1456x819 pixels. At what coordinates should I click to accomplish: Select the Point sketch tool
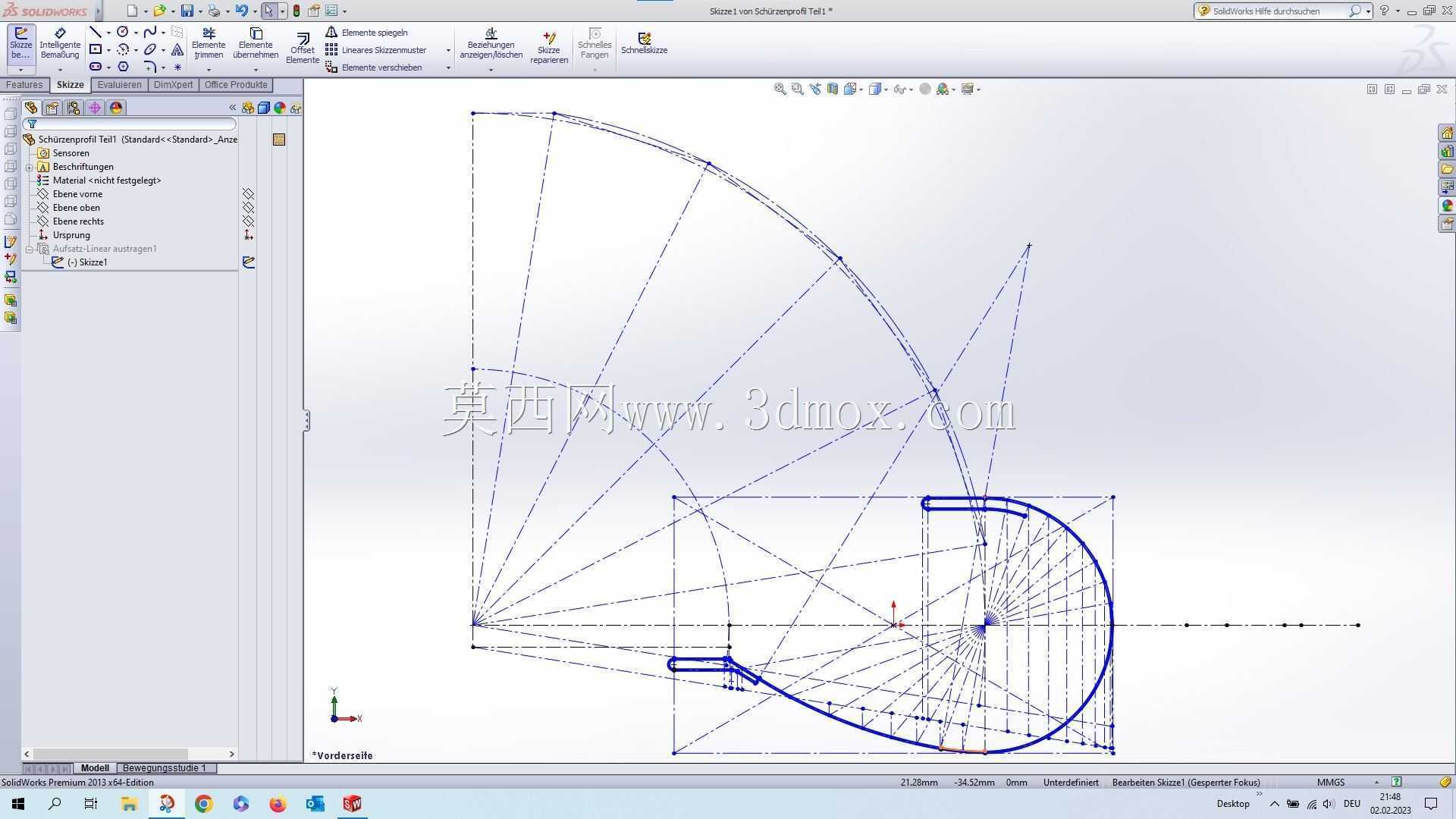click(177, 67)
